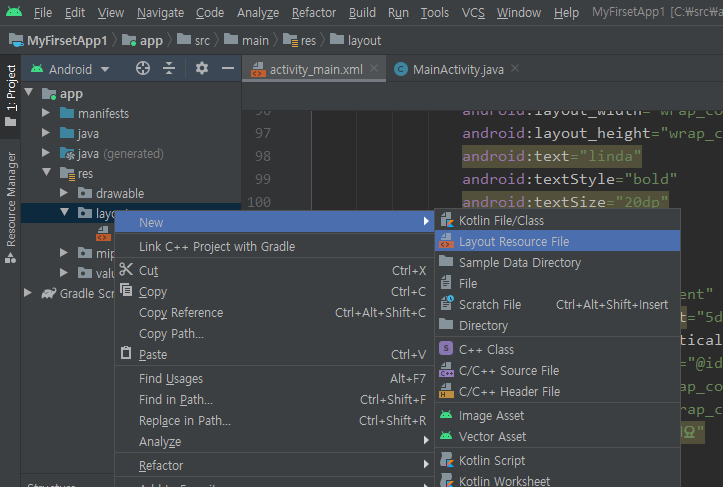The image size is (723, 487).
Task: Open the Resource Manager tool window
Action: point(11,207)
